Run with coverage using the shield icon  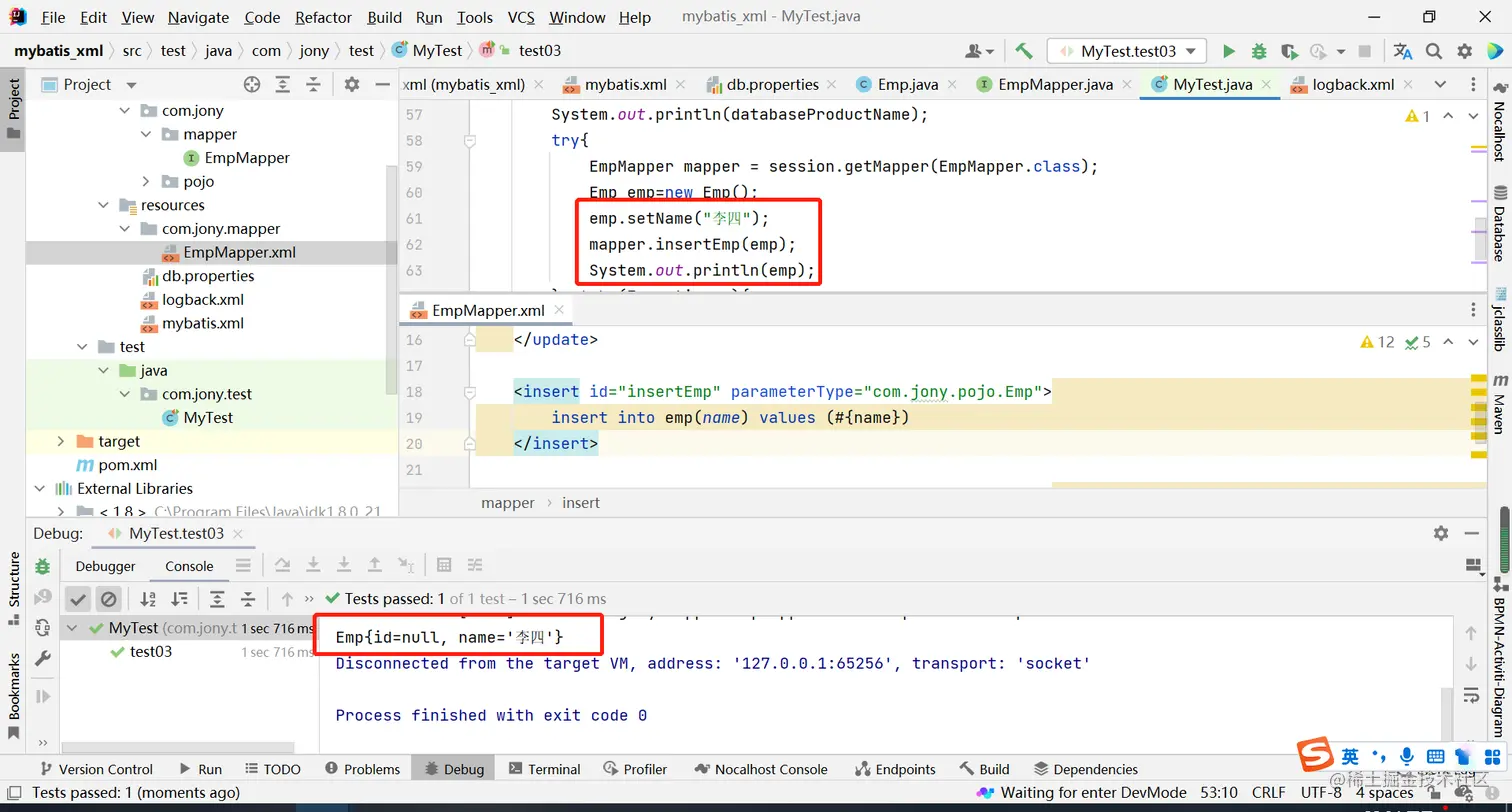pyautogui.click(x=1289, y=51)
